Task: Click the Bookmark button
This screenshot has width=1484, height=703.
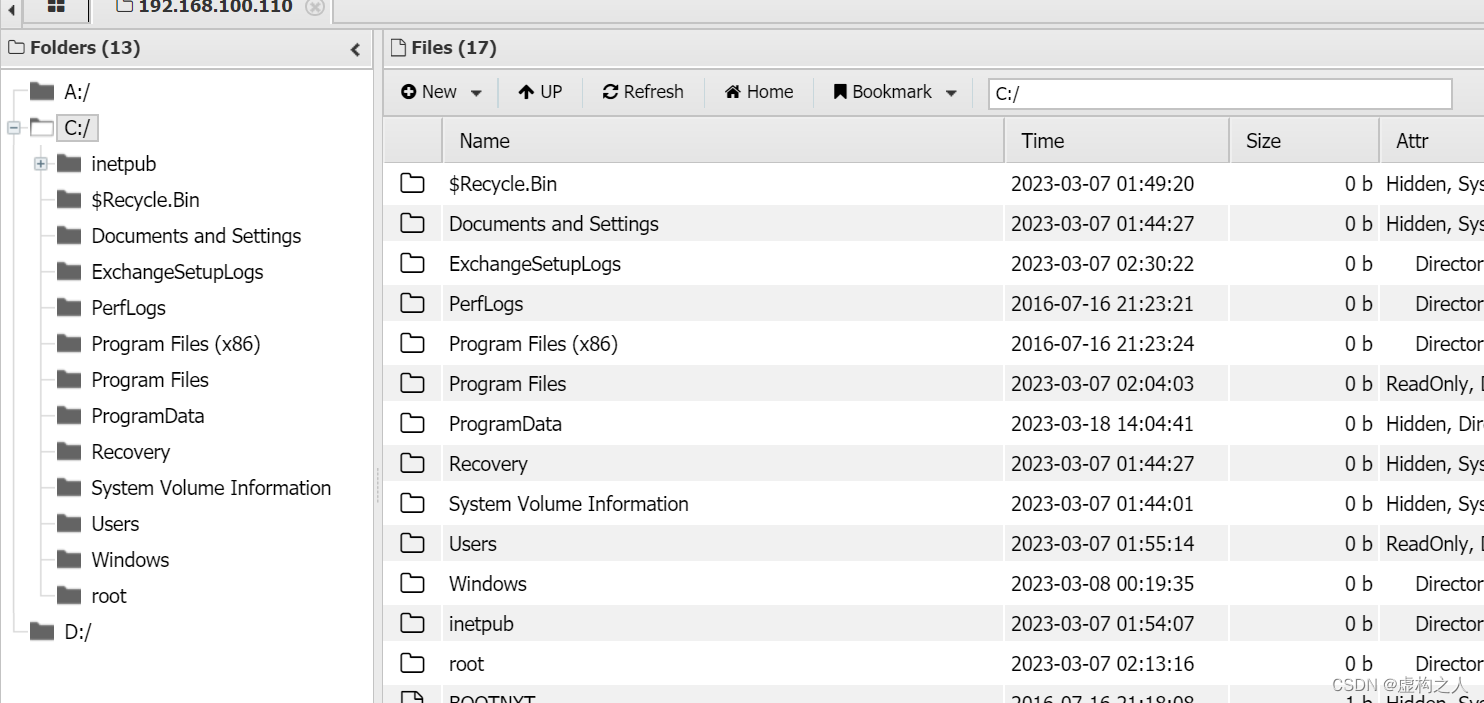Action: [x=883, y=92]
